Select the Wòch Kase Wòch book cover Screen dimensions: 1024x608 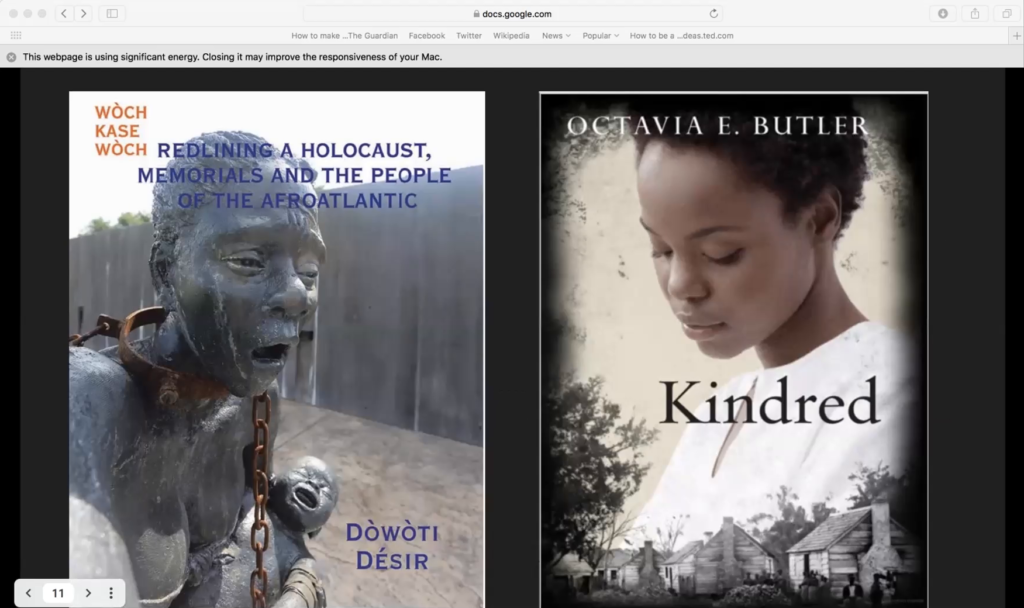277,349
